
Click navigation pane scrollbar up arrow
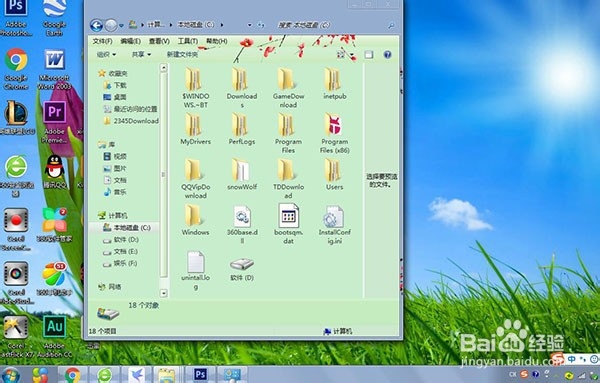pos(164,68)
